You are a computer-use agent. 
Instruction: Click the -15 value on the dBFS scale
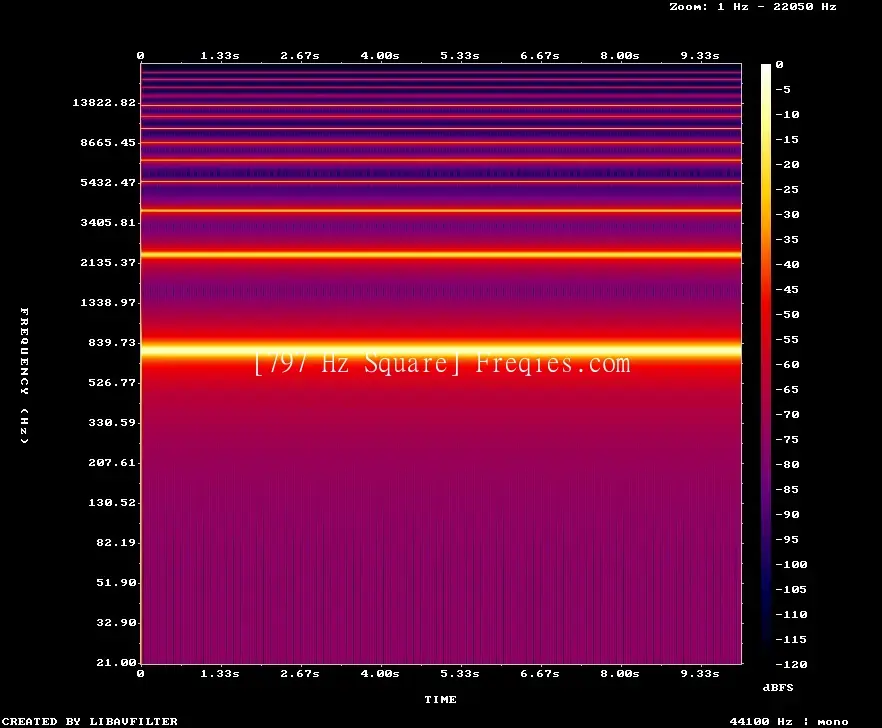[787, 139]
